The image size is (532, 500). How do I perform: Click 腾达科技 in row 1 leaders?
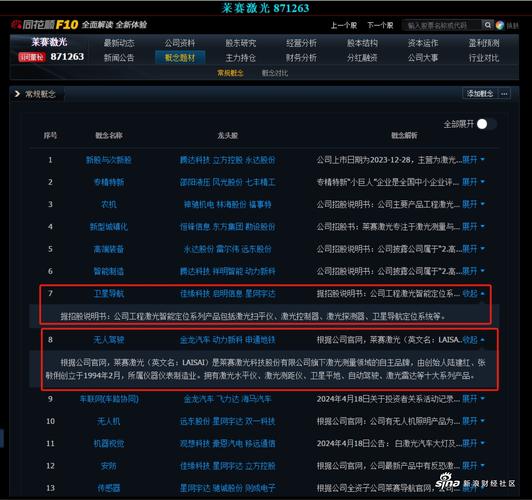[195, 160]
